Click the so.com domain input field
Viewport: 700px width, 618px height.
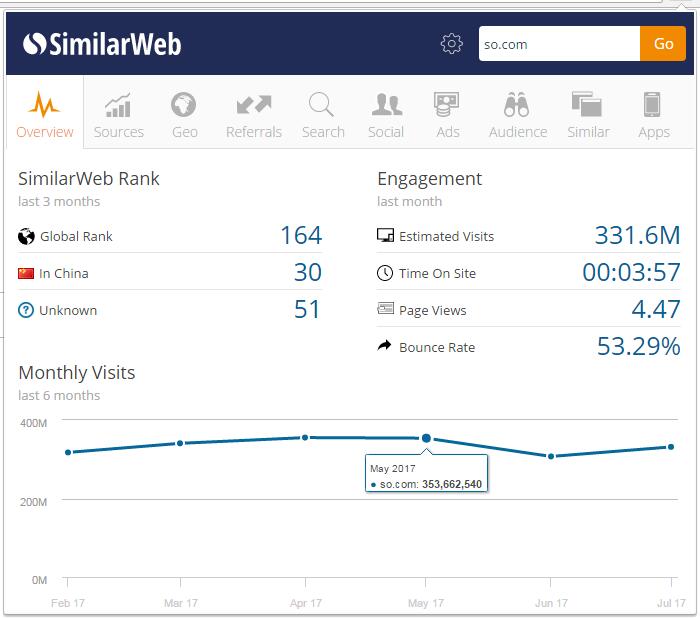click(558, 44)
